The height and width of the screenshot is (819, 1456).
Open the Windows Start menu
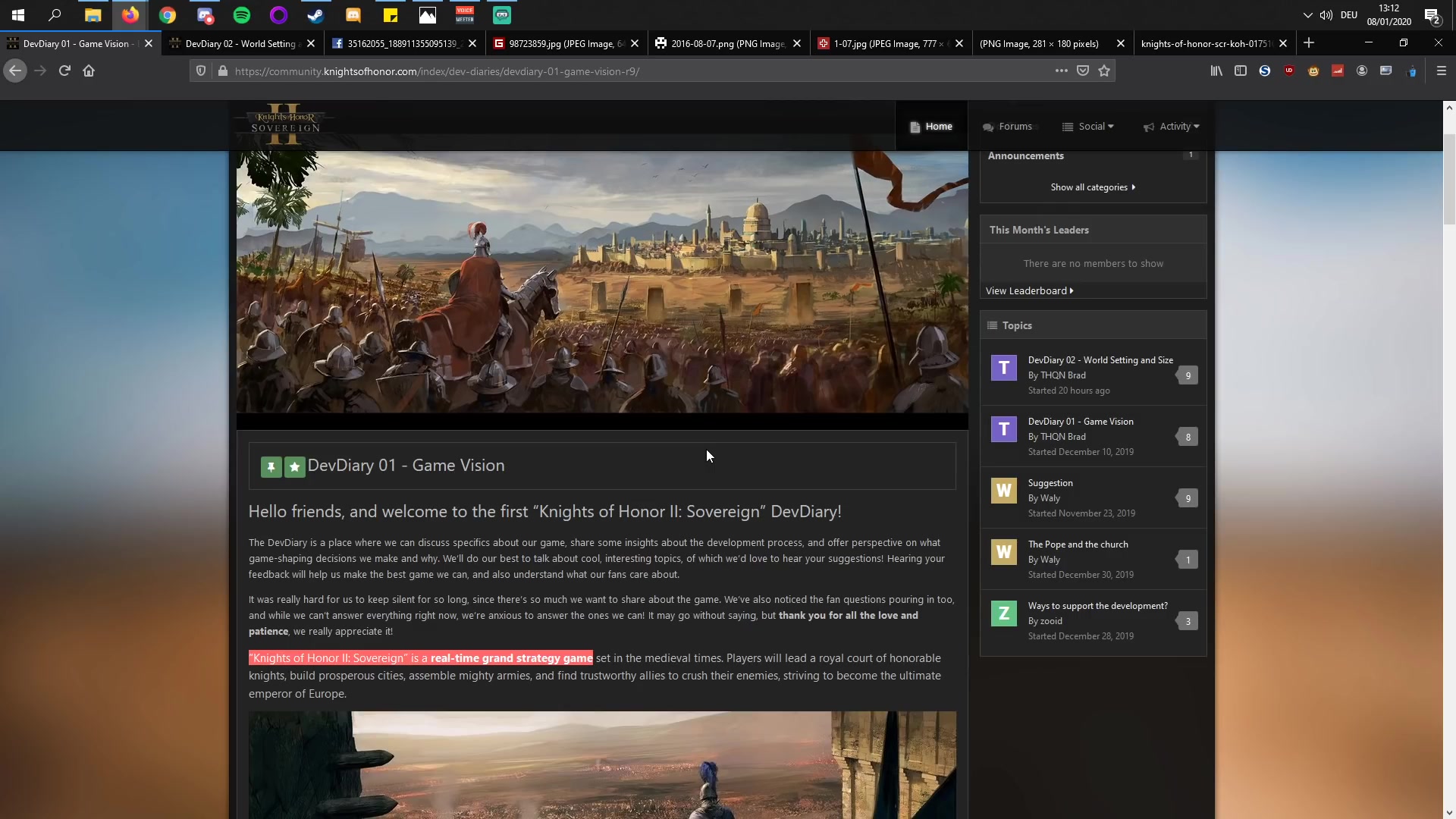[x=18, y=14]
